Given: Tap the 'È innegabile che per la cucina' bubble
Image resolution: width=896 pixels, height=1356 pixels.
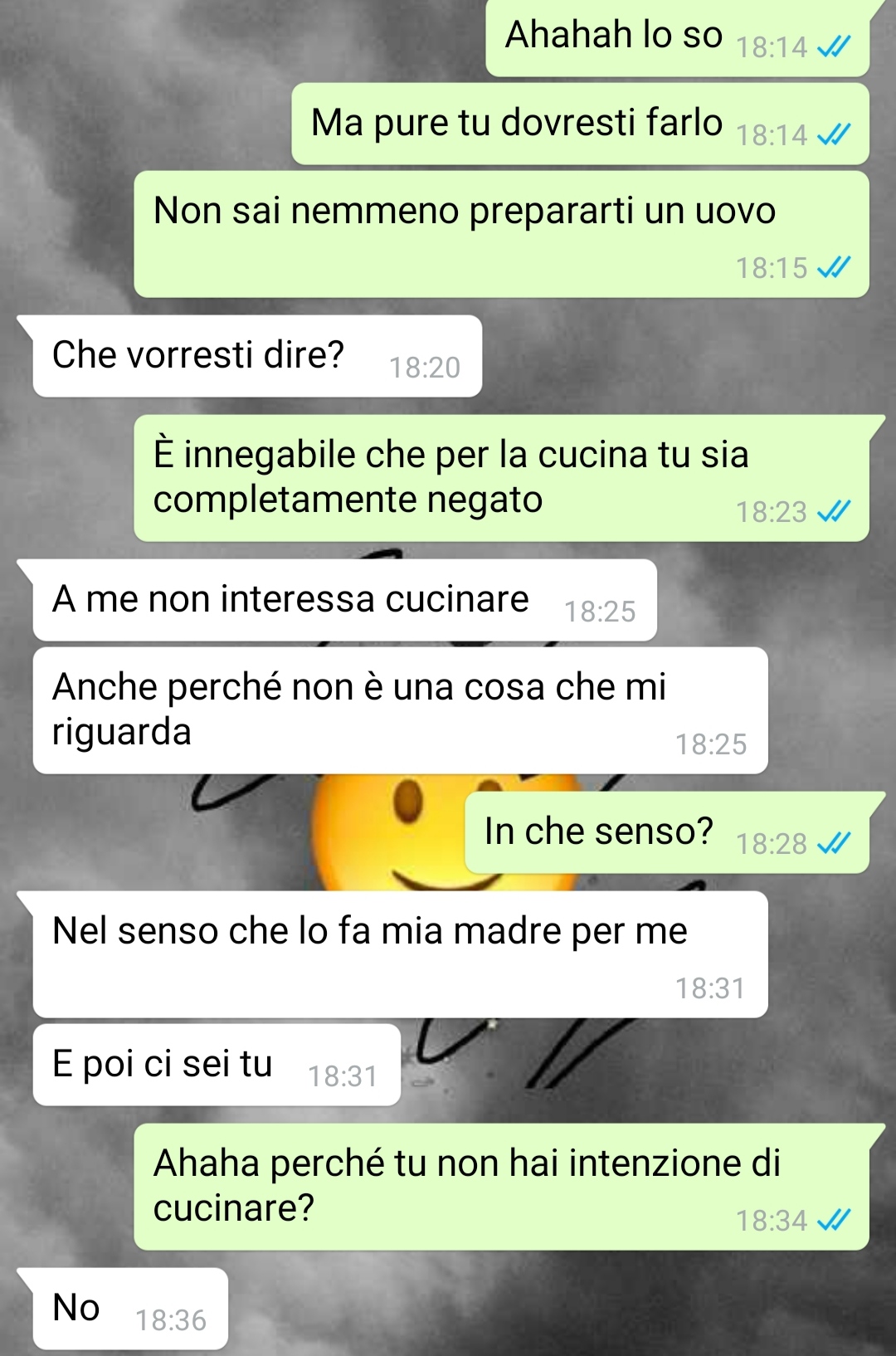Looking at the screenshot, I should (502, 478).
